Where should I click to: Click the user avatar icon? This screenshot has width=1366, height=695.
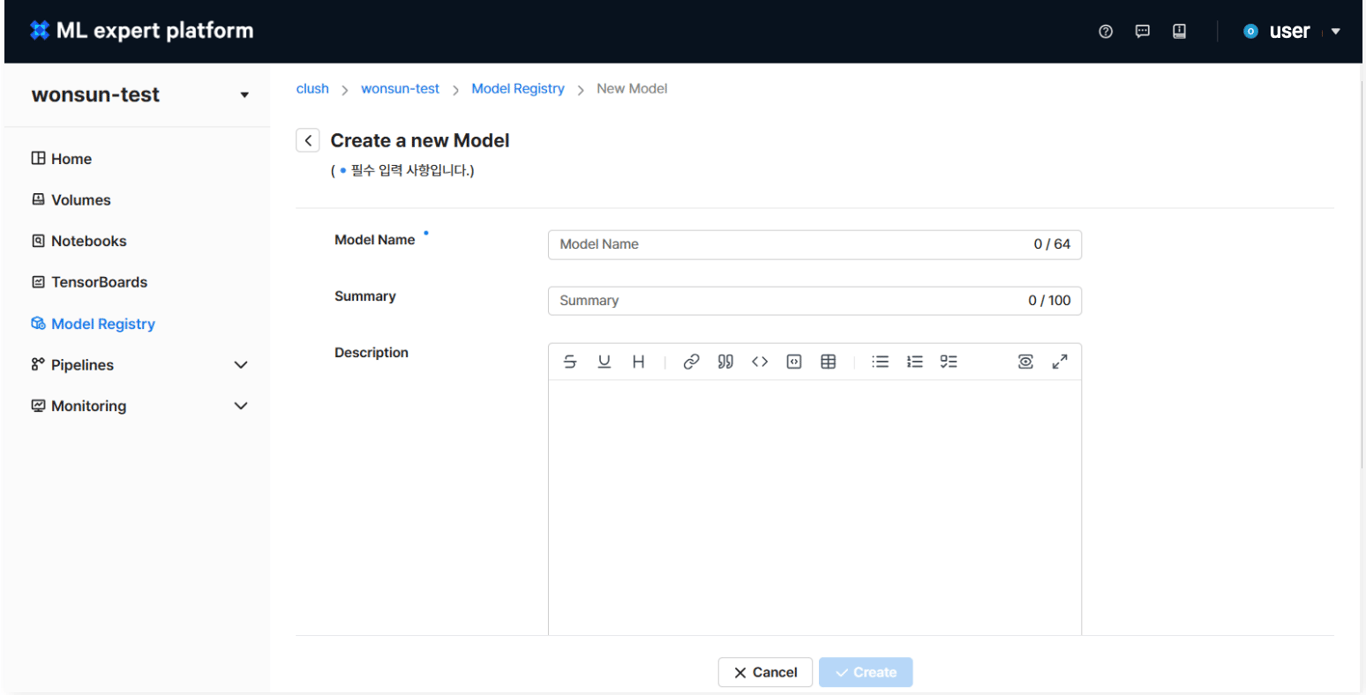point(1250,31)
